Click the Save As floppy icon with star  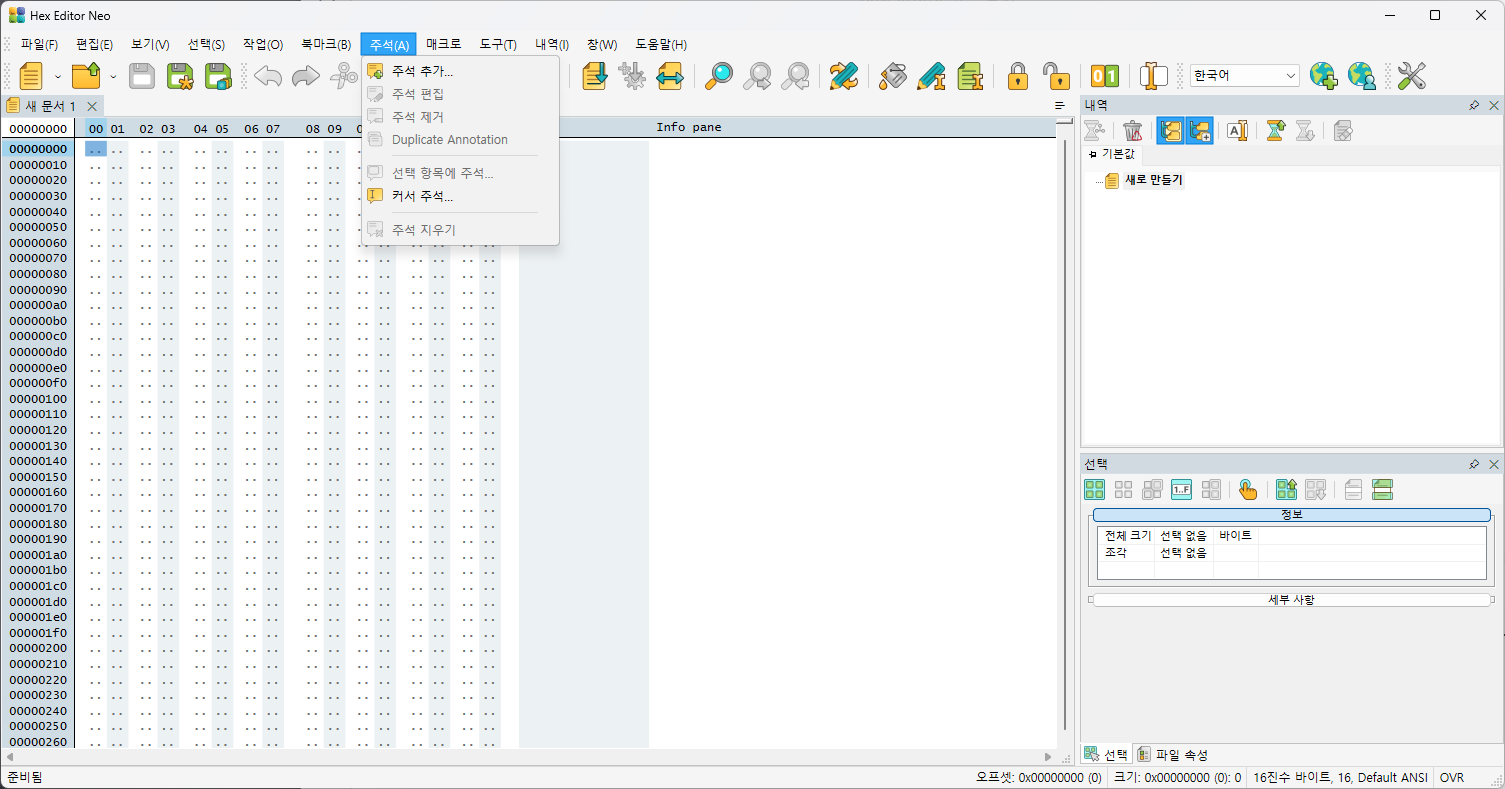[x=180, y=76]
